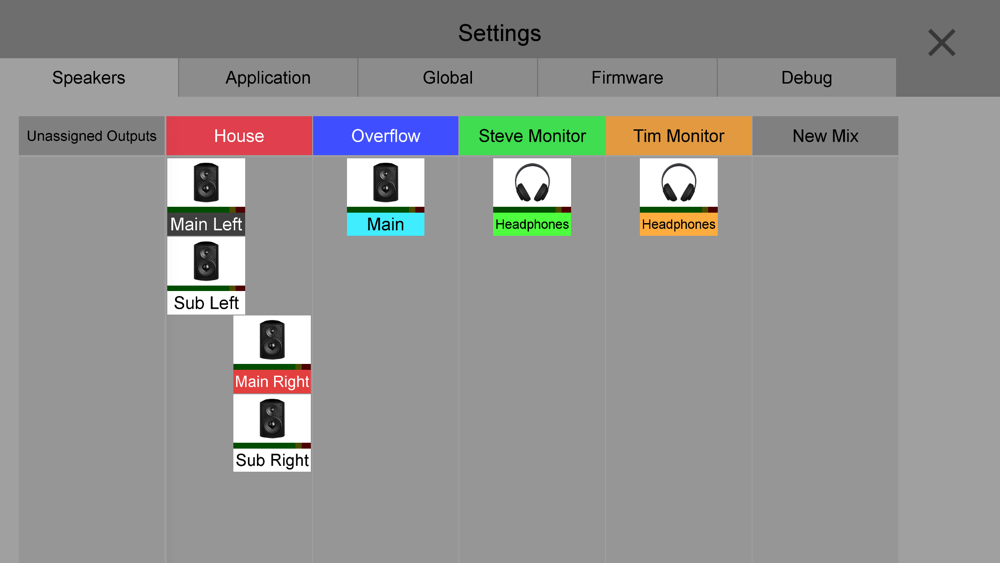
Task: Select the Main Right speaker icon
Action: pos(272,340)
